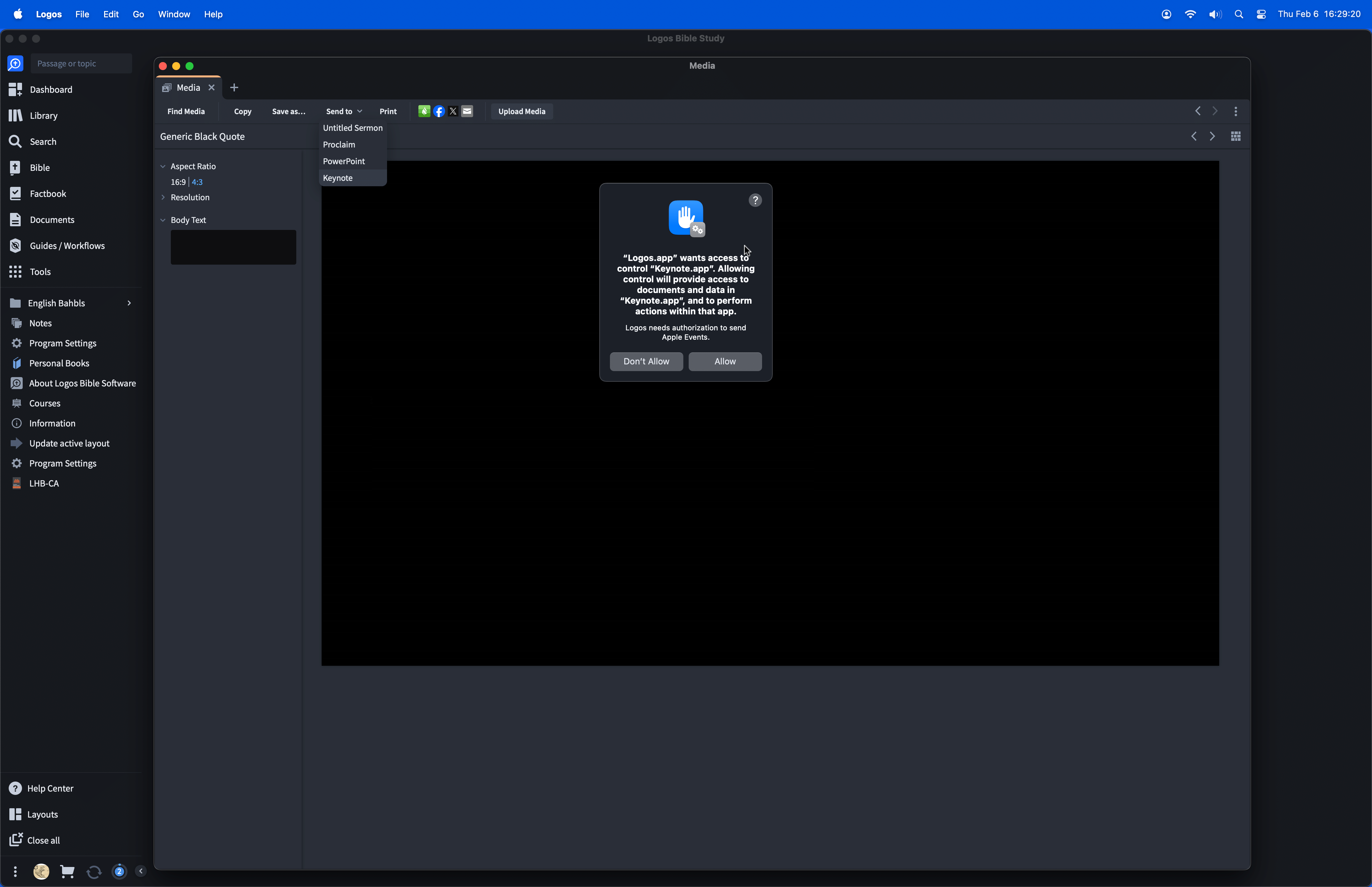
Task: Share media by email icon
Action: click(x=467, y=111)
